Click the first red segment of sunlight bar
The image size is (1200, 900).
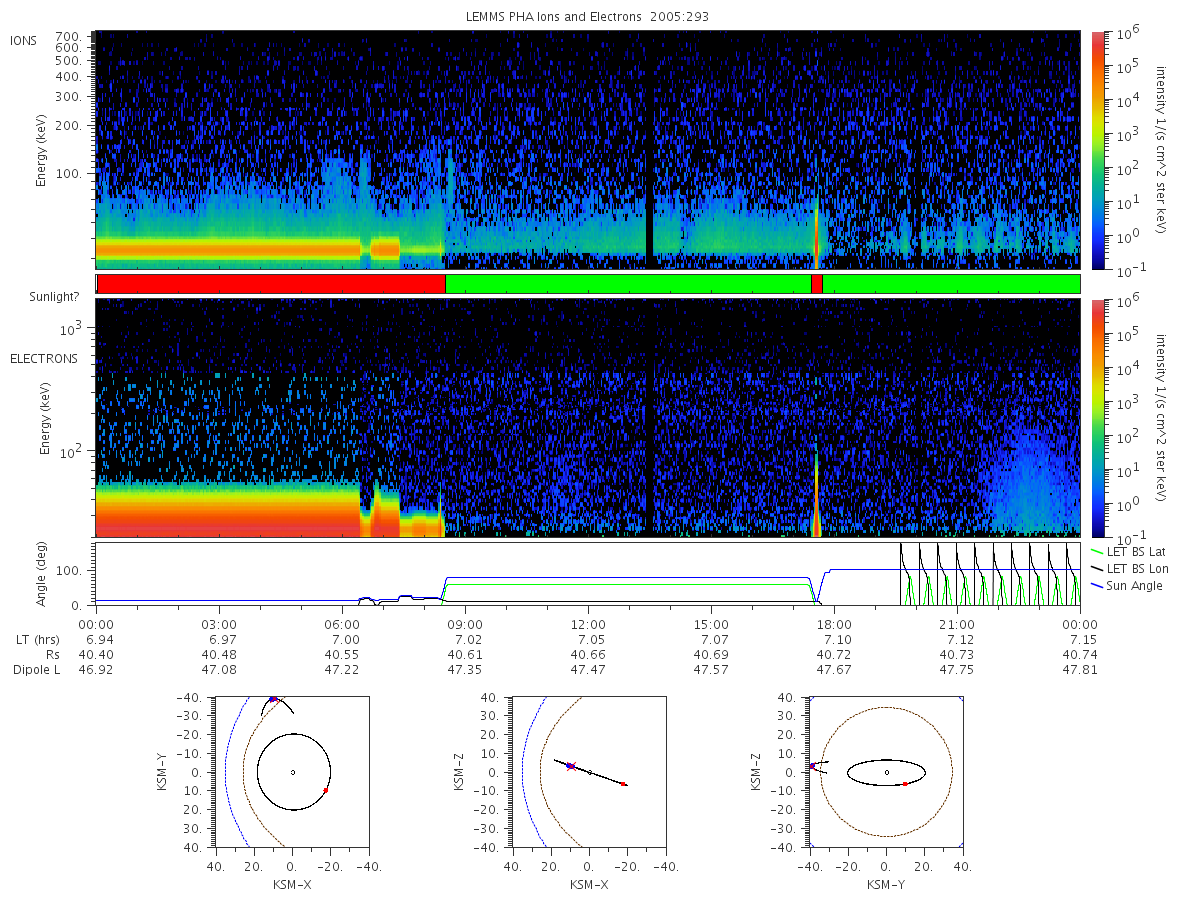[x=271, y=284]
